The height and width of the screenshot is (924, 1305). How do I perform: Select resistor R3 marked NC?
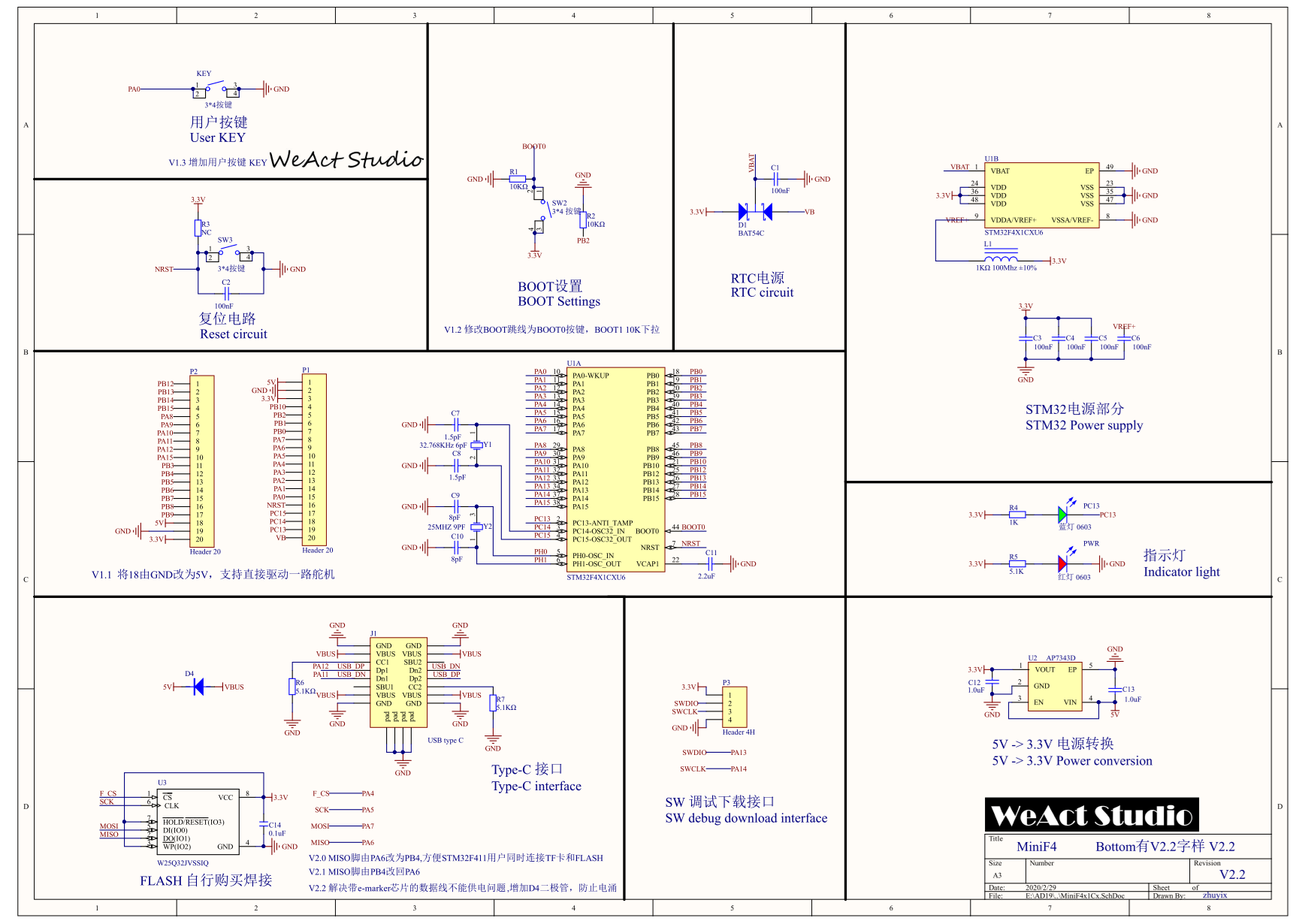coord(198,228)
